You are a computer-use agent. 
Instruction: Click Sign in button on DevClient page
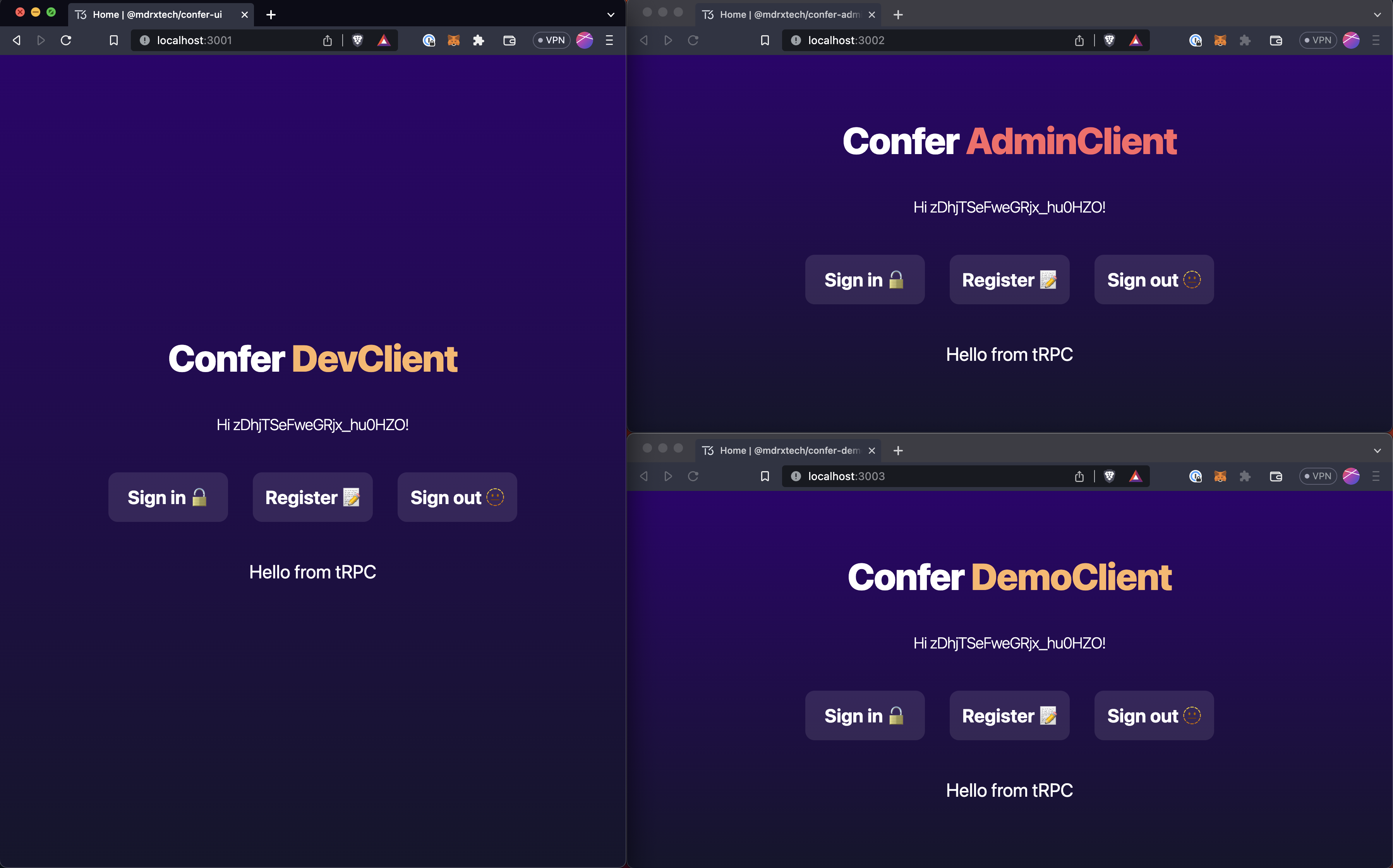tap(168, 497)
